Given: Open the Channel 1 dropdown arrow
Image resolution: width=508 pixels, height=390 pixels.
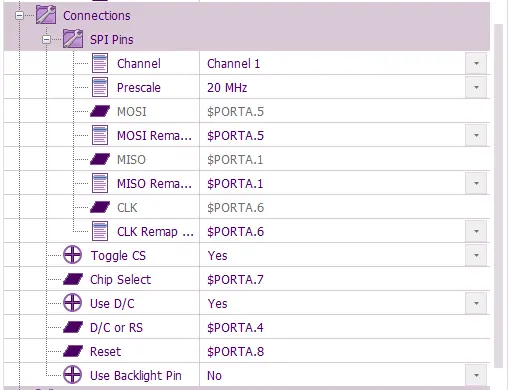Looking at the screenshot, I should point(476,63).
